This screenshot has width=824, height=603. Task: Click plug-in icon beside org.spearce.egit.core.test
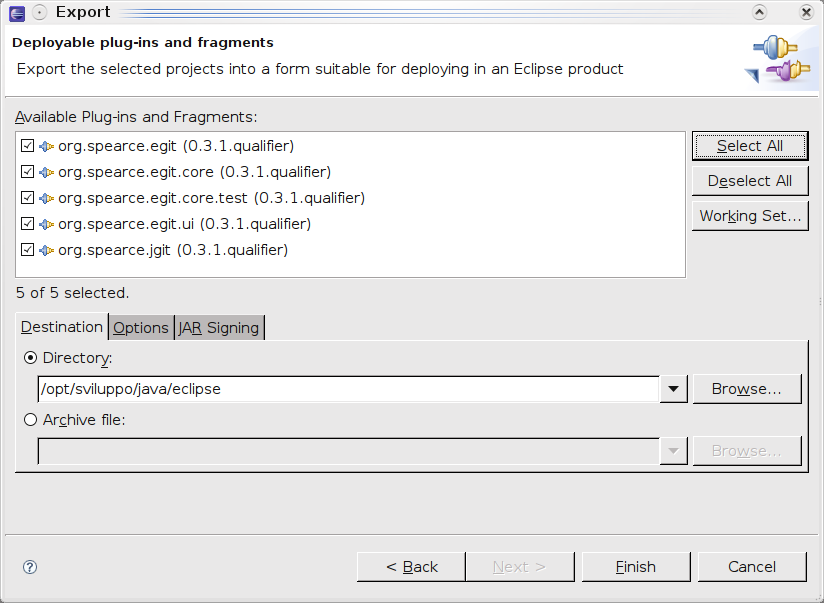pos(46,198)
